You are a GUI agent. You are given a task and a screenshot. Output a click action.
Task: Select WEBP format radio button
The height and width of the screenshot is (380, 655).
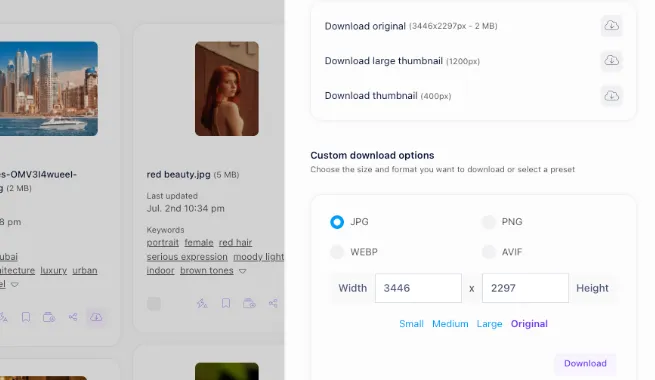click(337, 252)
